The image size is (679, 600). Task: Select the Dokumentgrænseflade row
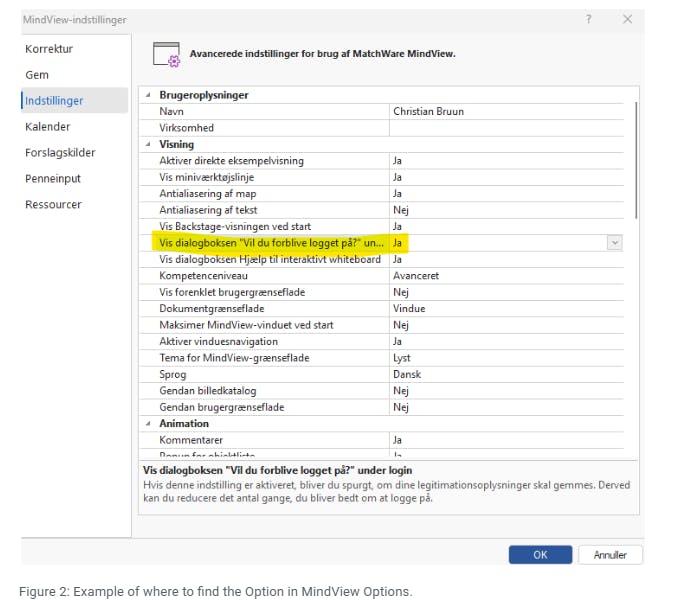(382, 309)
